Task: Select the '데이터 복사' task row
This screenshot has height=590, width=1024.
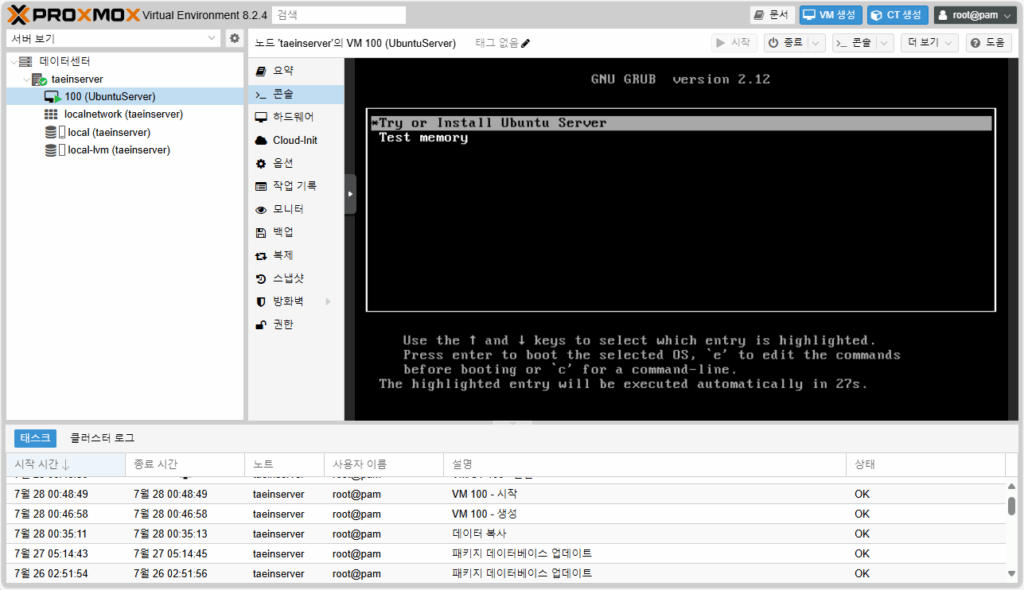Action: [506, 534]
